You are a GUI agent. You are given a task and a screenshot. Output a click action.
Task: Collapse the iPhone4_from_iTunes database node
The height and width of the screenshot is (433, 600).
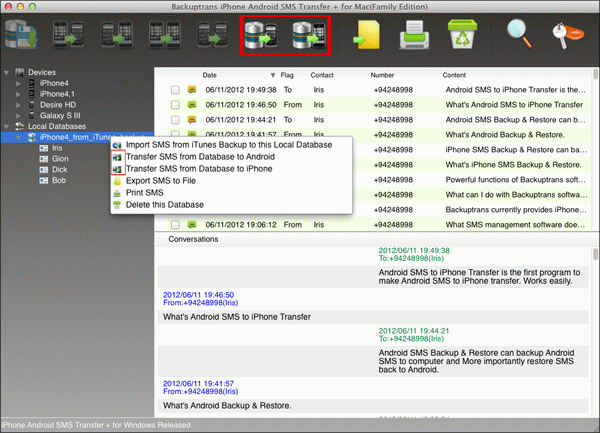pyautogui.click(x=18, y=137)
